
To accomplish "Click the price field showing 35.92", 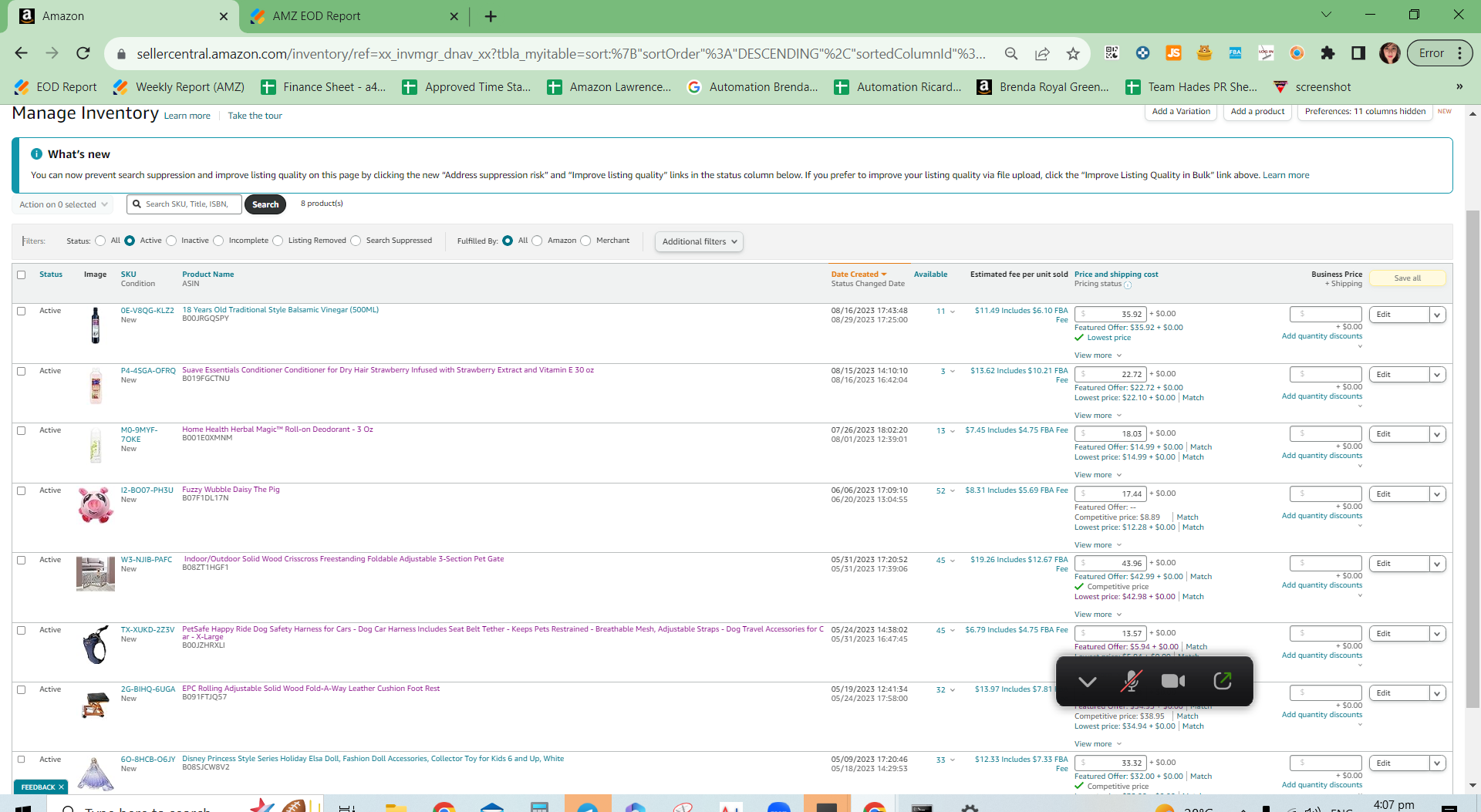I will pos(1110,315).
